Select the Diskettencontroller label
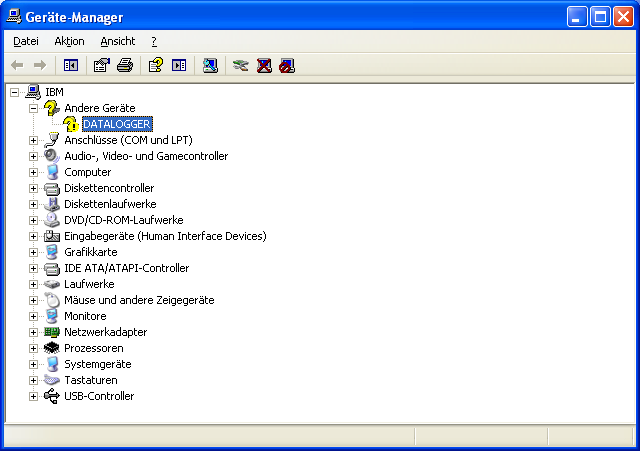The height and width of the screenshot is (451, 640). (109, 188)
